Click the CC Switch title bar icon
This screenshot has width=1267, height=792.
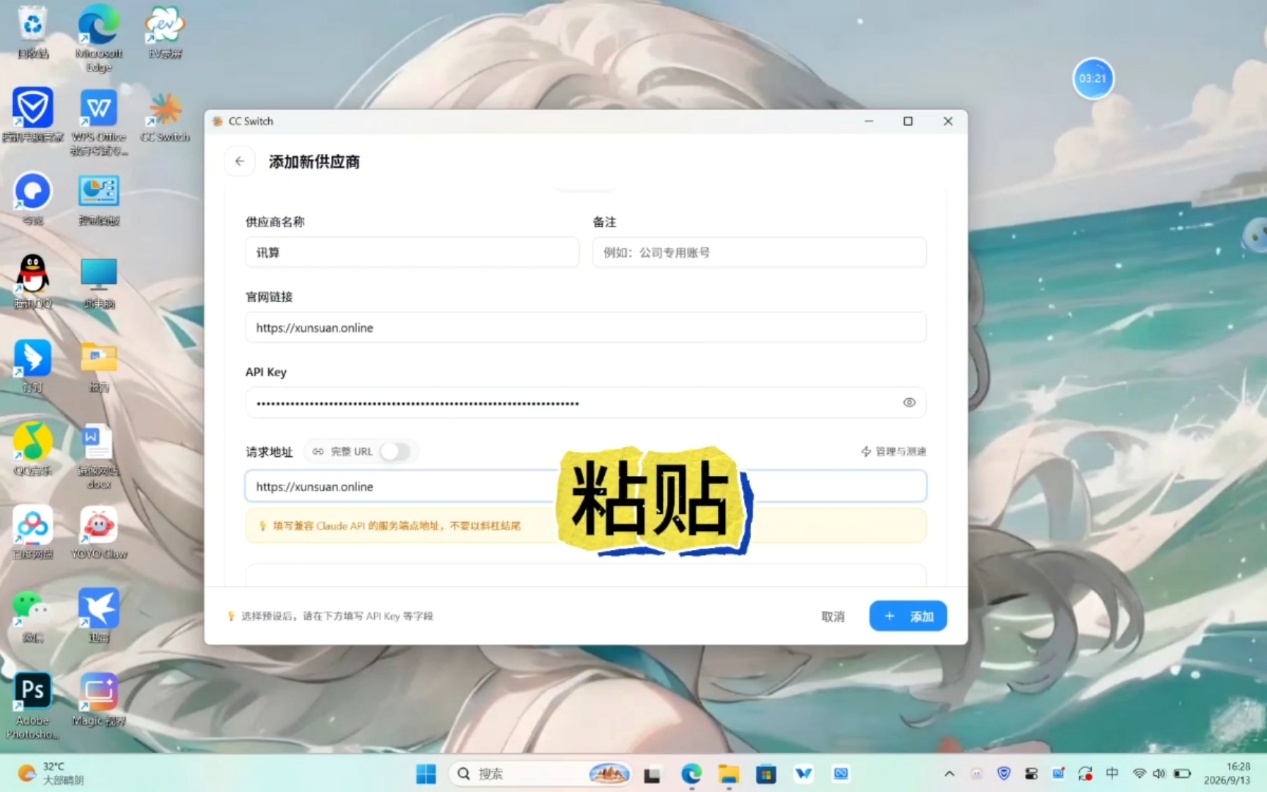(x=218, y=121)
